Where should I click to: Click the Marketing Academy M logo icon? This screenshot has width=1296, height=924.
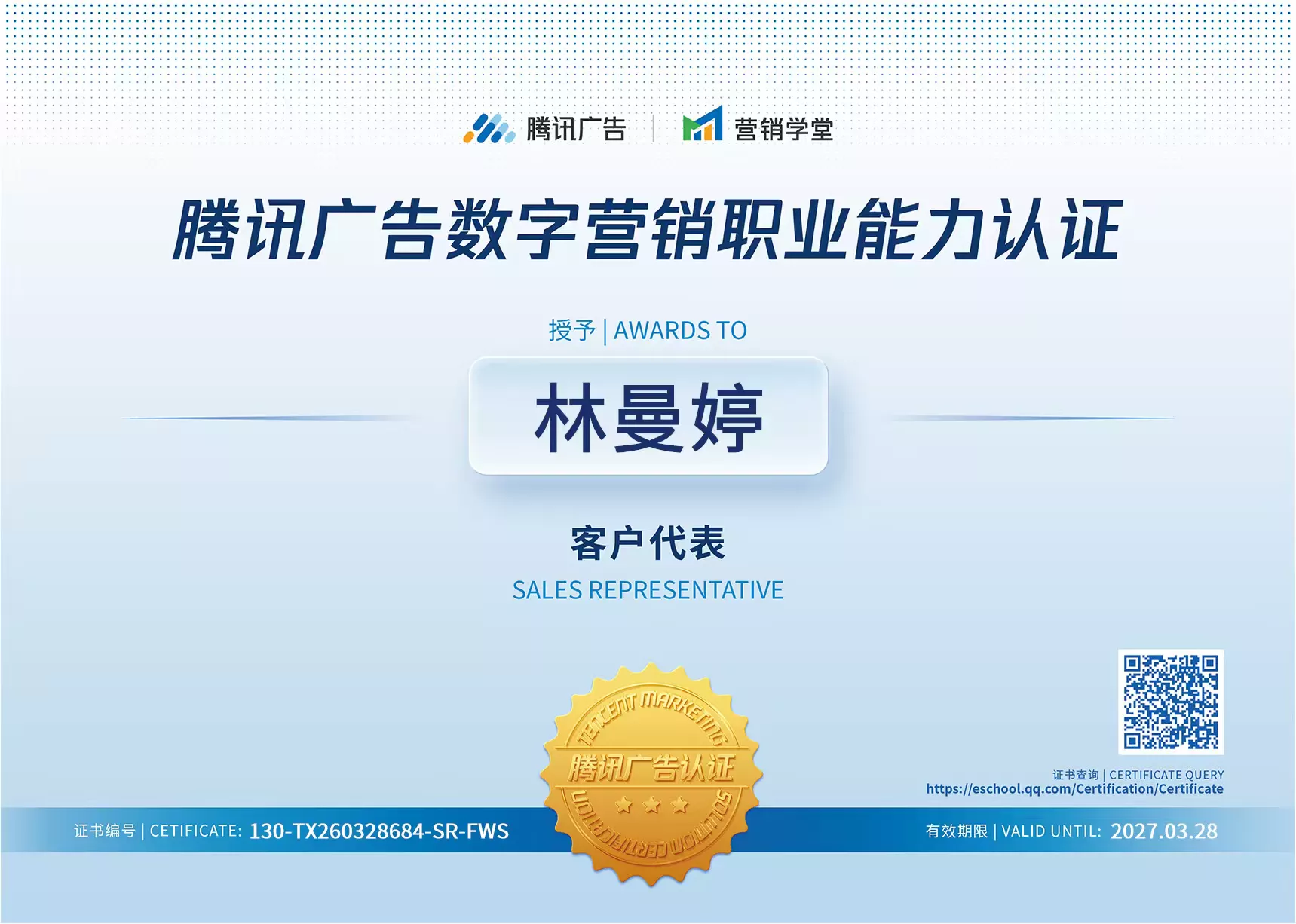[x=702, y=124]
